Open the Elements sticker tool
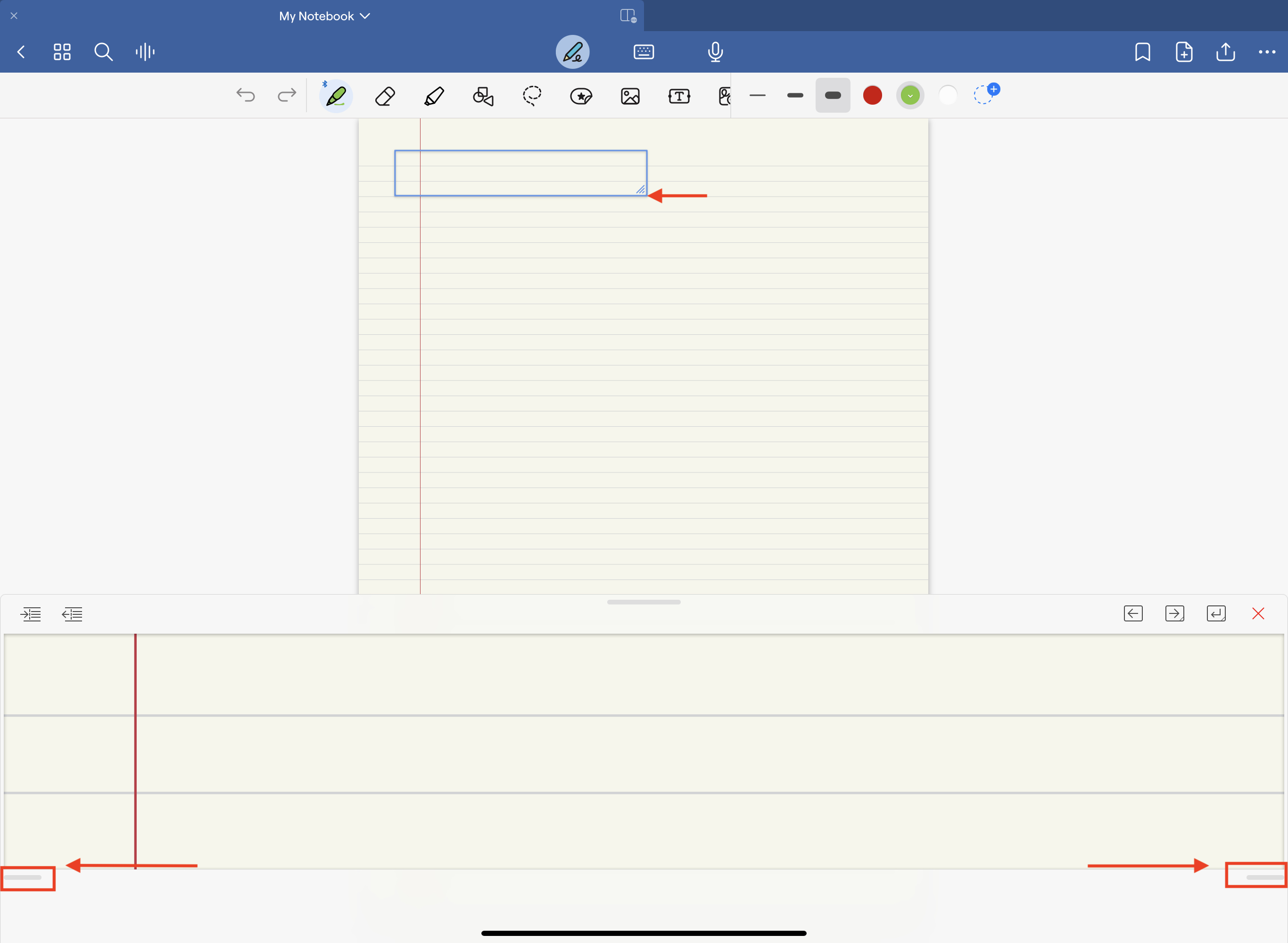The width and height of the screenshot is (1288, 943). point(581,96)
